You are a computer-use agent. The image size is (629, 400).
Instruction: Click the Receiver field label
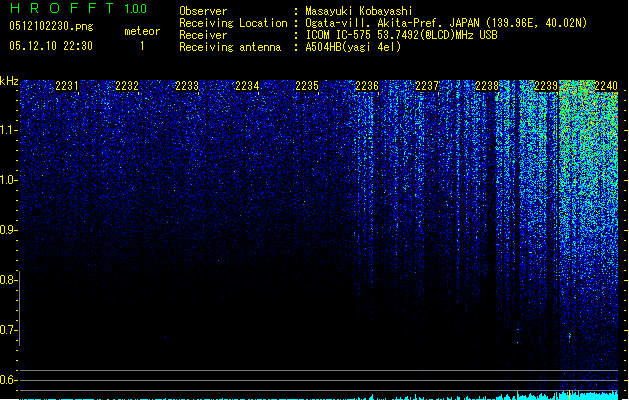(203, 35)
